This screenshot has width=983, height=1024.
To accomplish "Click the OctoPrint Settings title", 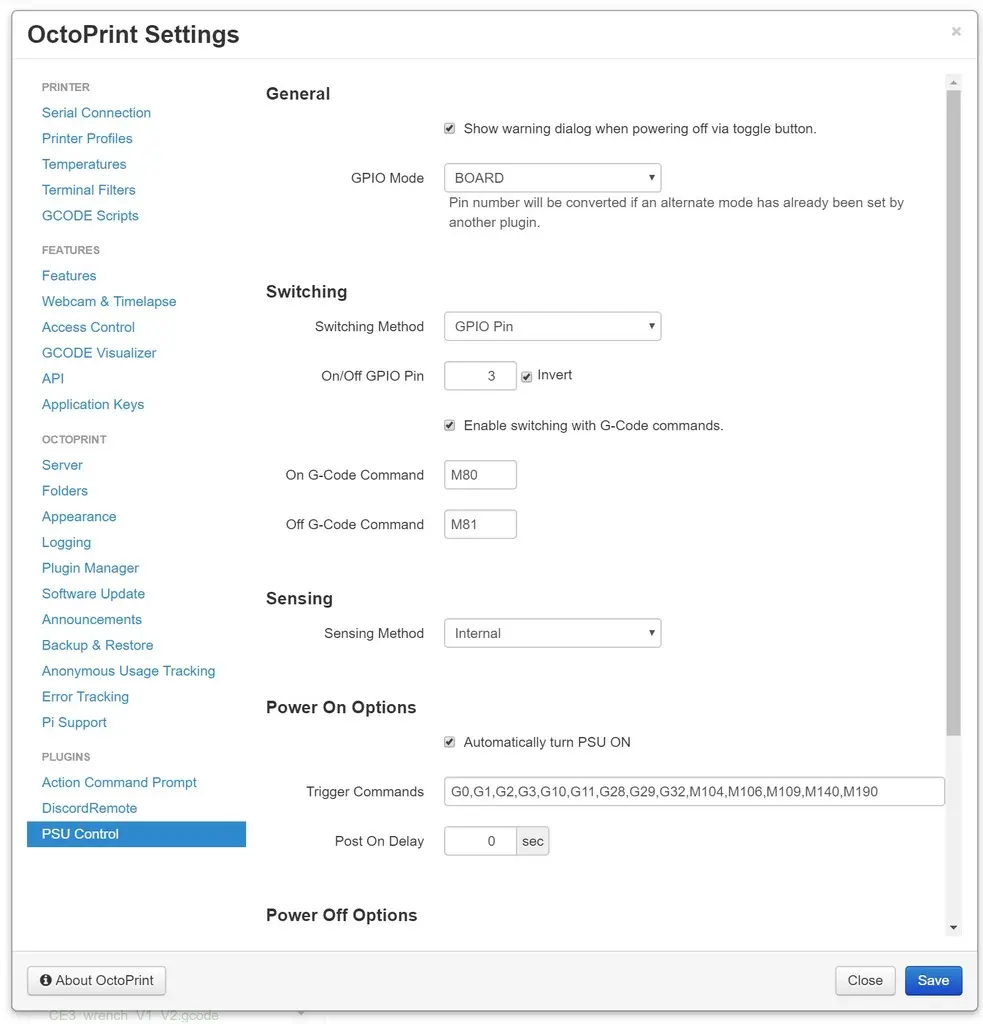I will point(133,35).
